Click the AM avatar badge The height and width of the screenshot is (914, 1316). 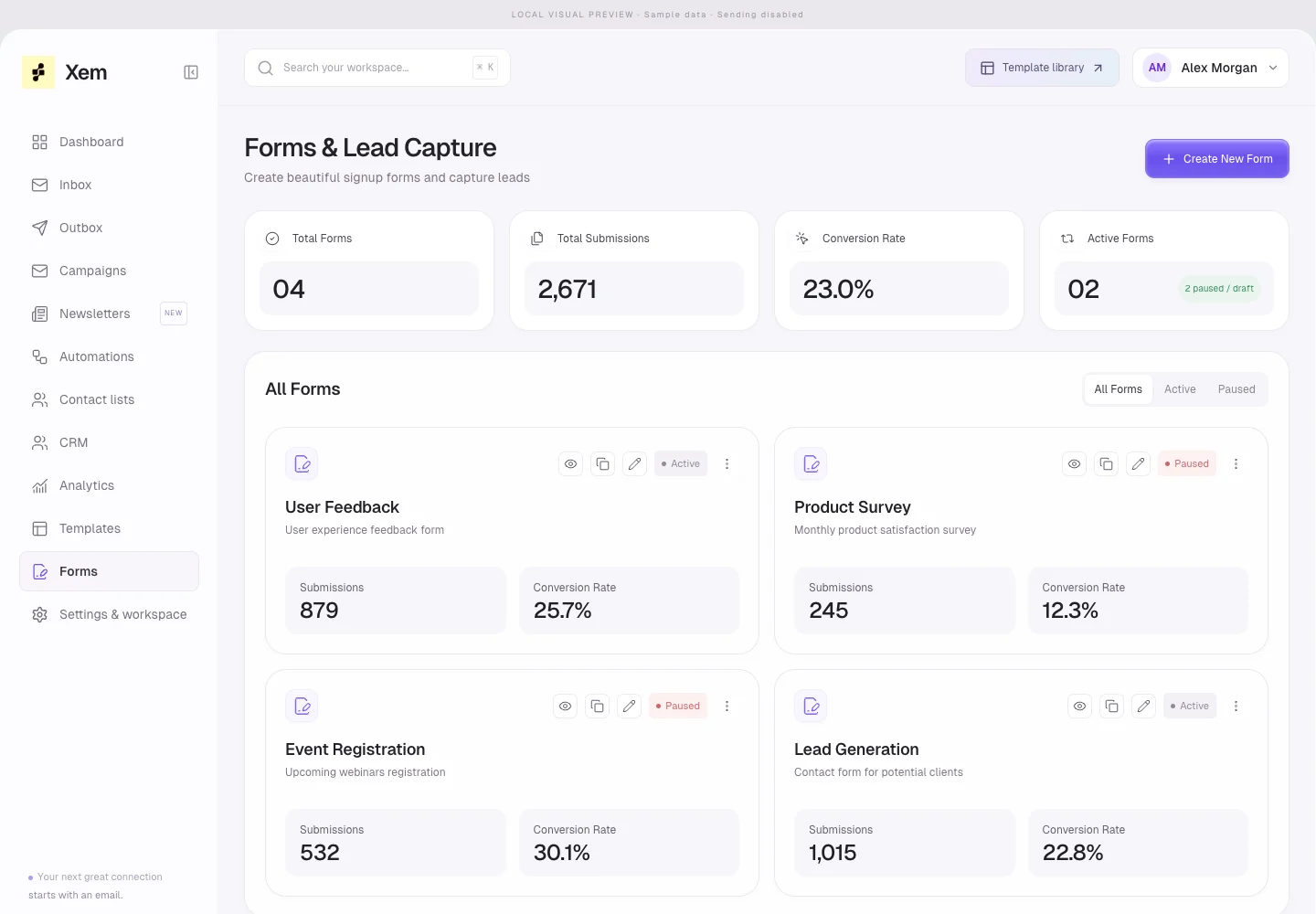1157,68
